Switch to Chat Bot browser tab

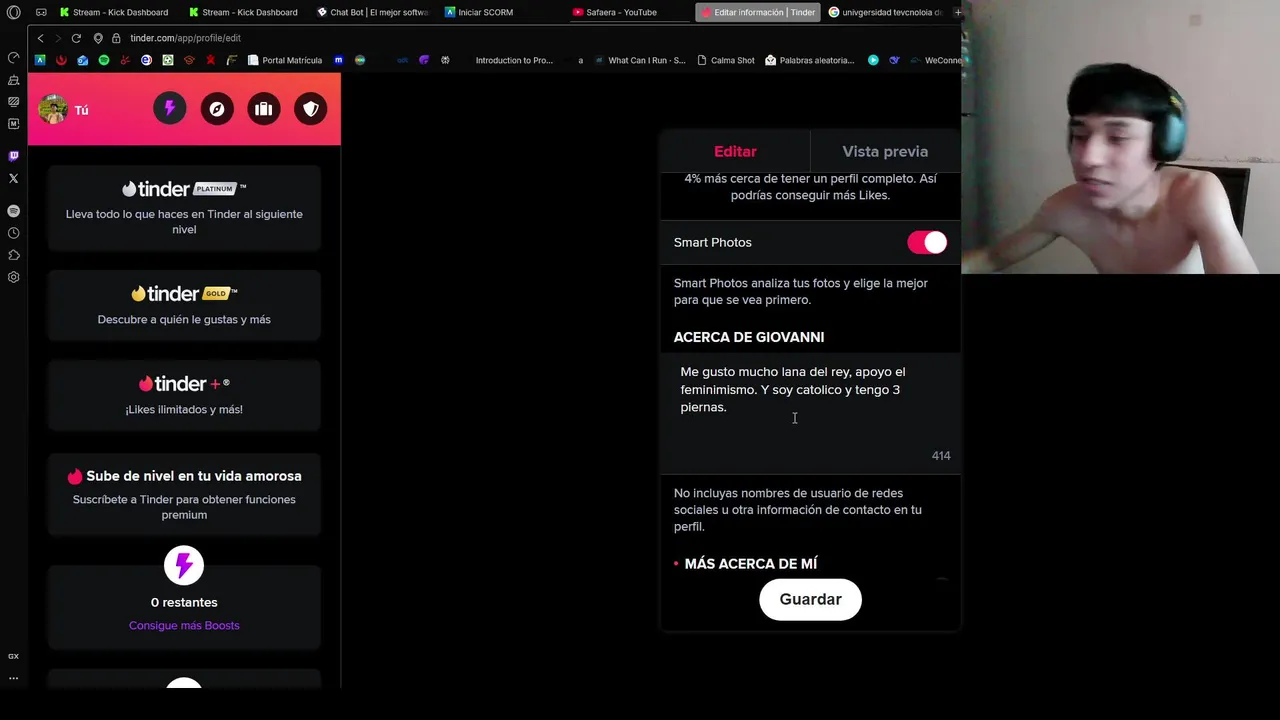point(373,12)
